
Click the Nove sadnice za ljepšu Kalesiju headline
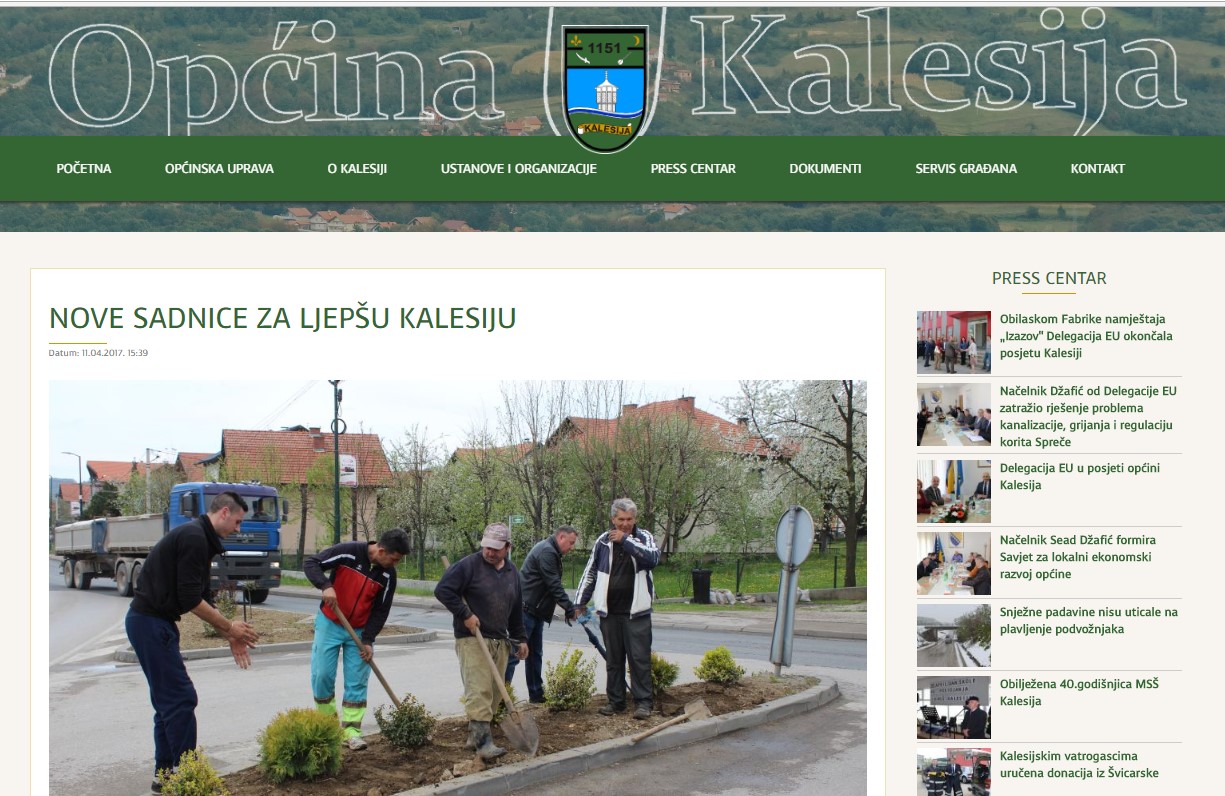[283, 319]
